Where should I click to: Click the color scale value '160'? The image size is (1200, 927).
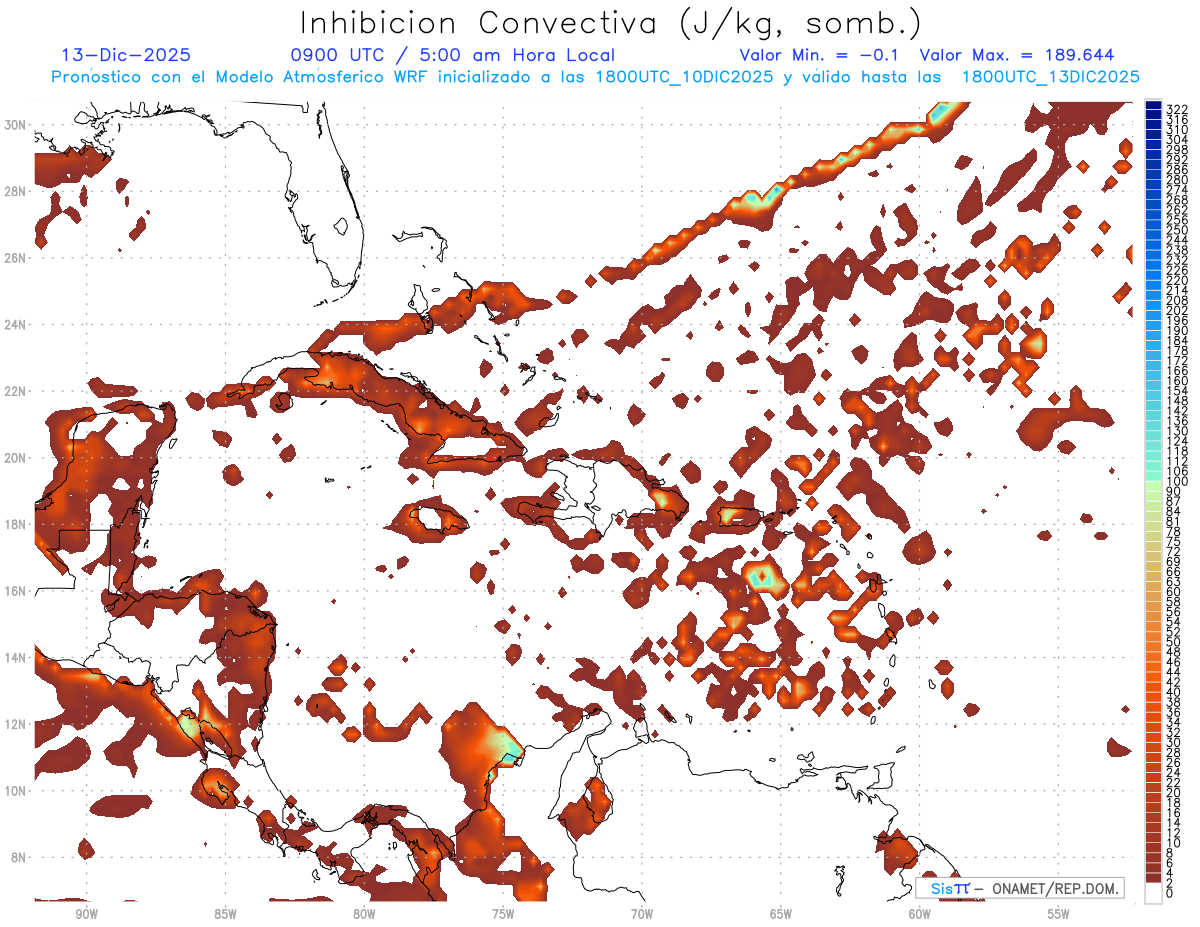tap(1176, 381)
